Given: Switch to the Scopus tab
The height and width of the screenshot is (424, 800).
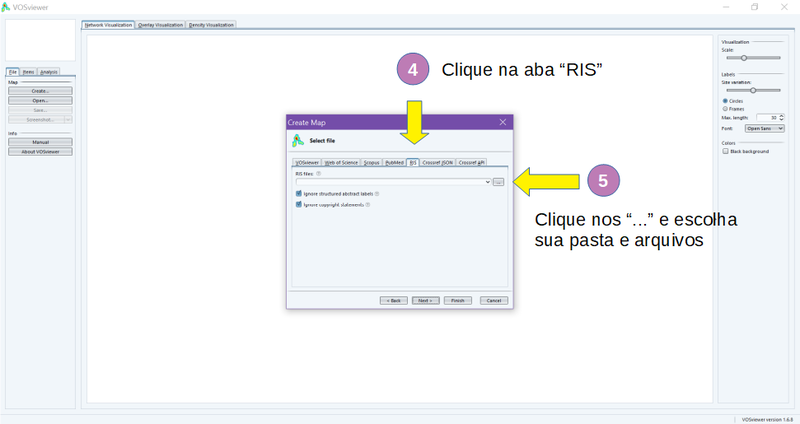Looking at the screenshot, I should [x=371, y=162].
